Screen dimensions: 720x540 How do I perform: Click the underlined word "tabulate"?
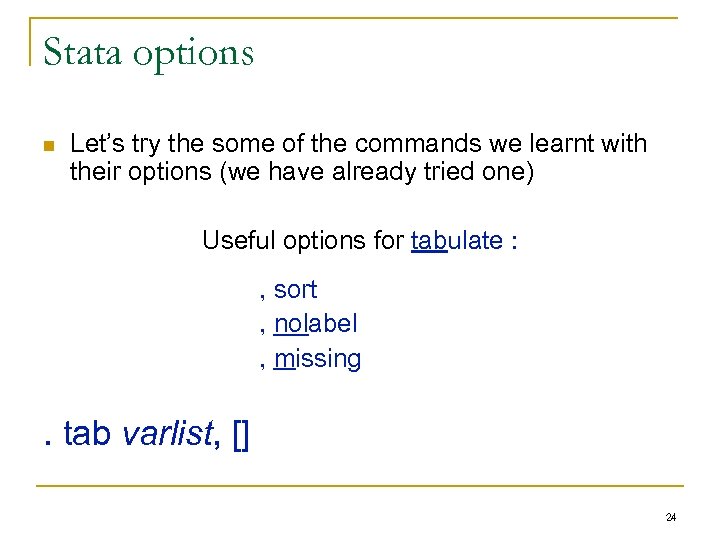coord(455,241)
